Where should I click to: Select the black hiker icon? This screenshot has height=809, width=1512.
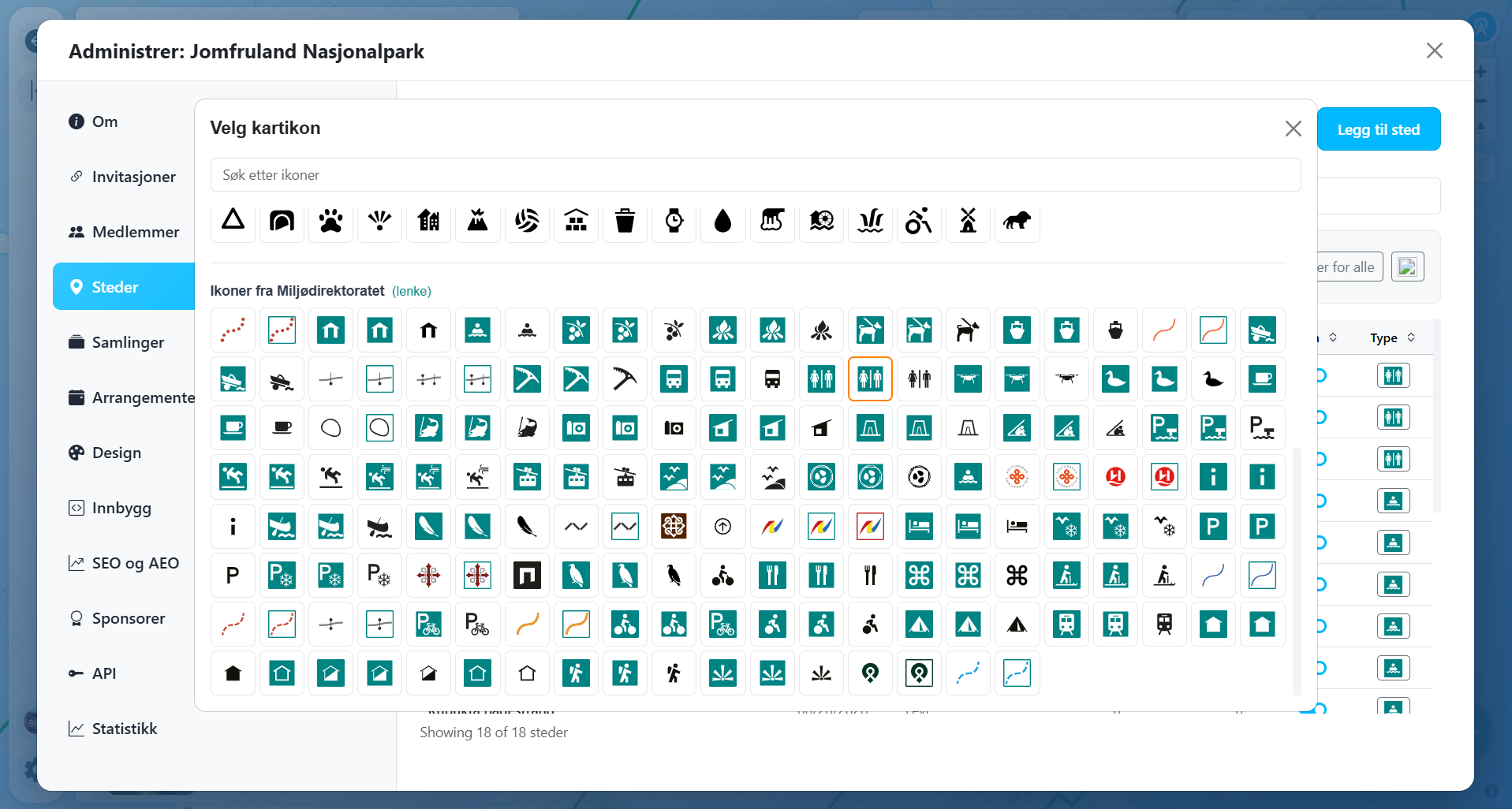click(x=674, y=673)
